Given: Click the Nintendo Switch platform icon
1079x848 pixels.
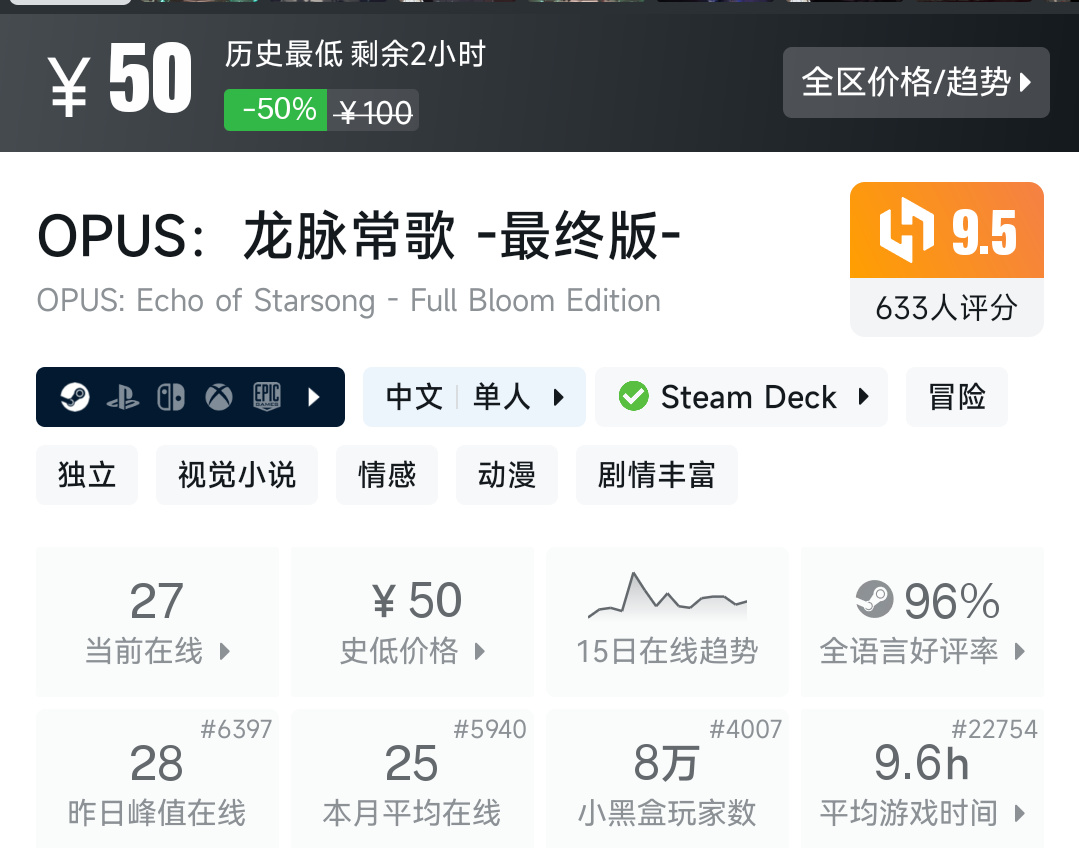Looking at the screenshot, I should (170, 397).
